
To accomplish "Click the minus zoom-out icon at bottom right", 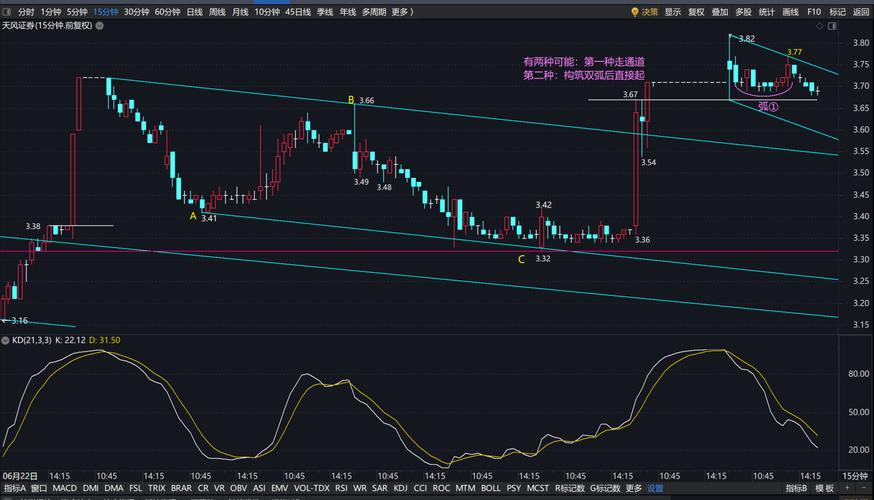I will click(864, 488).
